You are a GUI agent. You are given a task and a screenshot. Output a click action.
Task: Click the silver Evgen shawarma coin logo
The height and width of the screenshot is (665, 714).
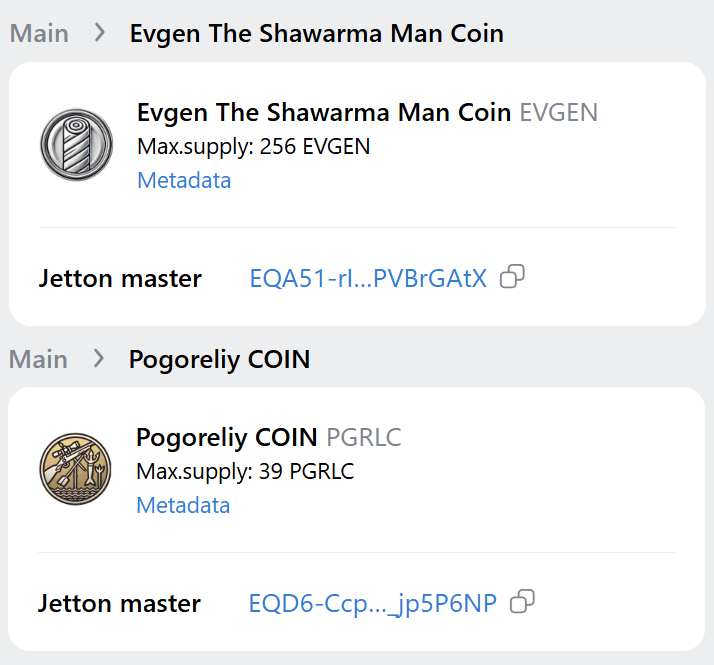point(76,145)
